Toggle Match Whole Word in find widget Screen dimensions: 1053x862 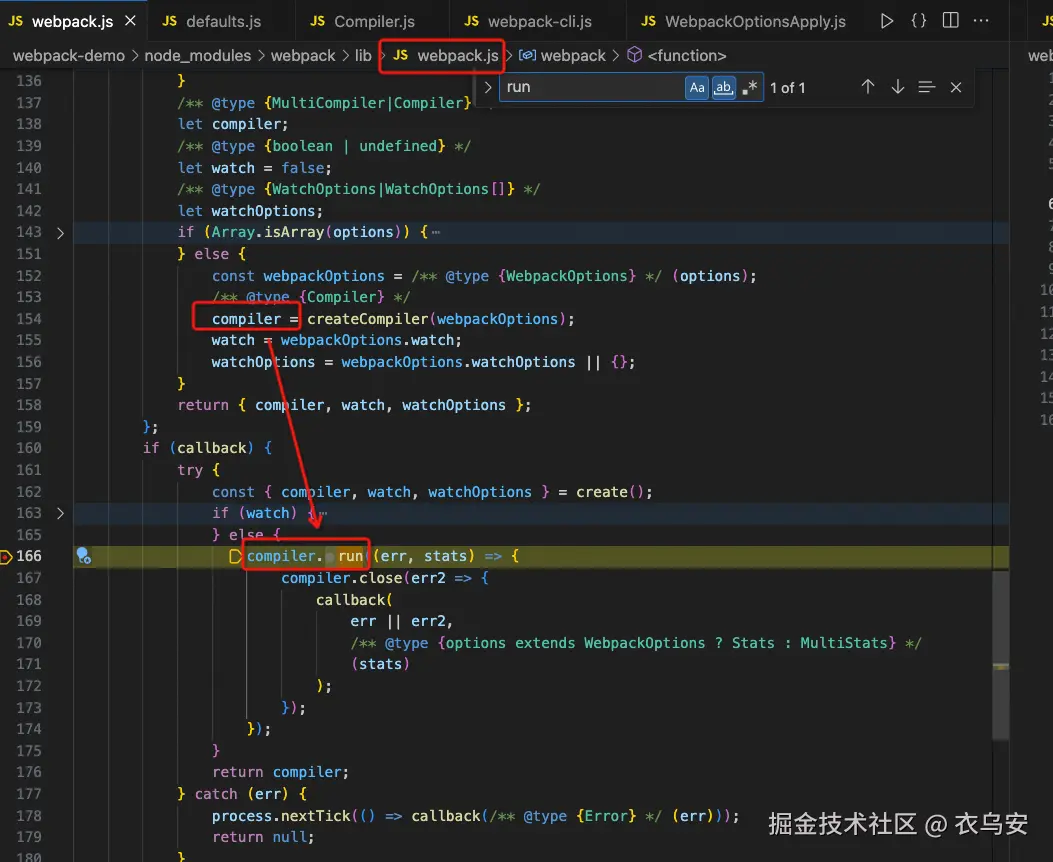(x=723, y=88)
